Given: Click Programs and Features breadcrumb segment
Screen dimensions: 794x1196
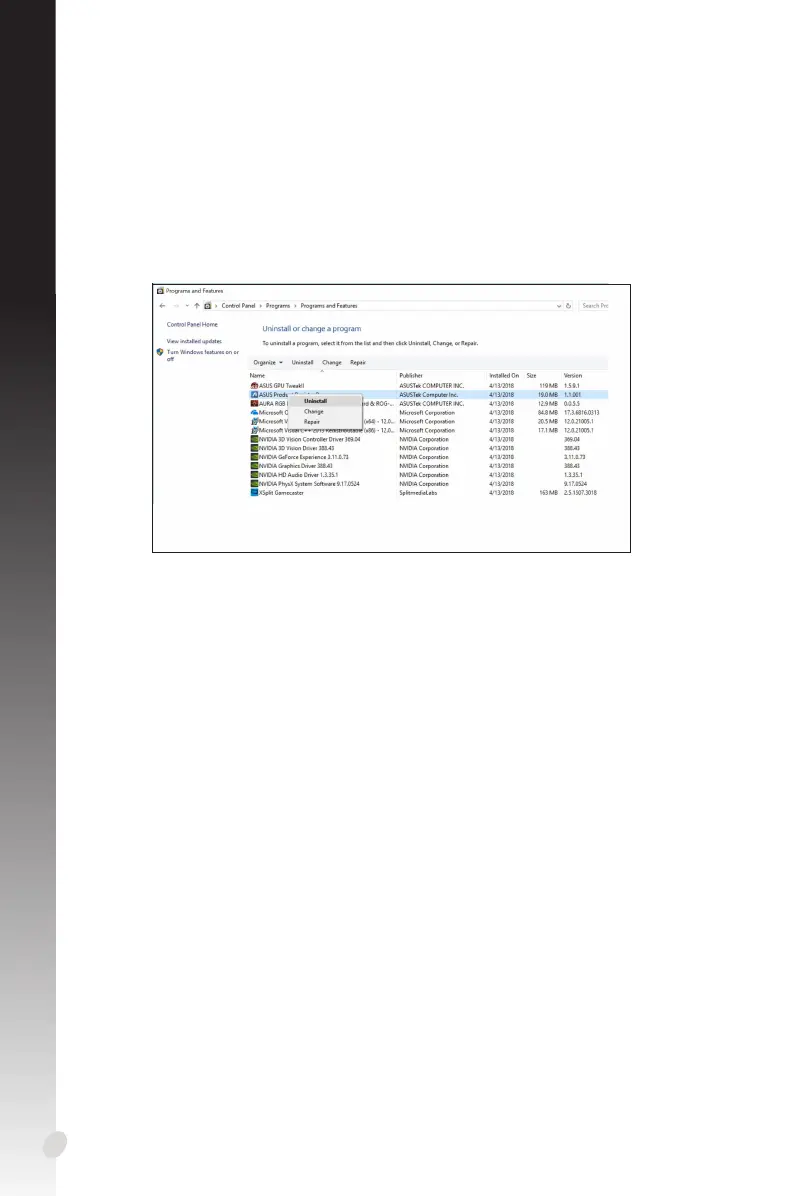Looking at the screenshot, I should coord(329,306).
